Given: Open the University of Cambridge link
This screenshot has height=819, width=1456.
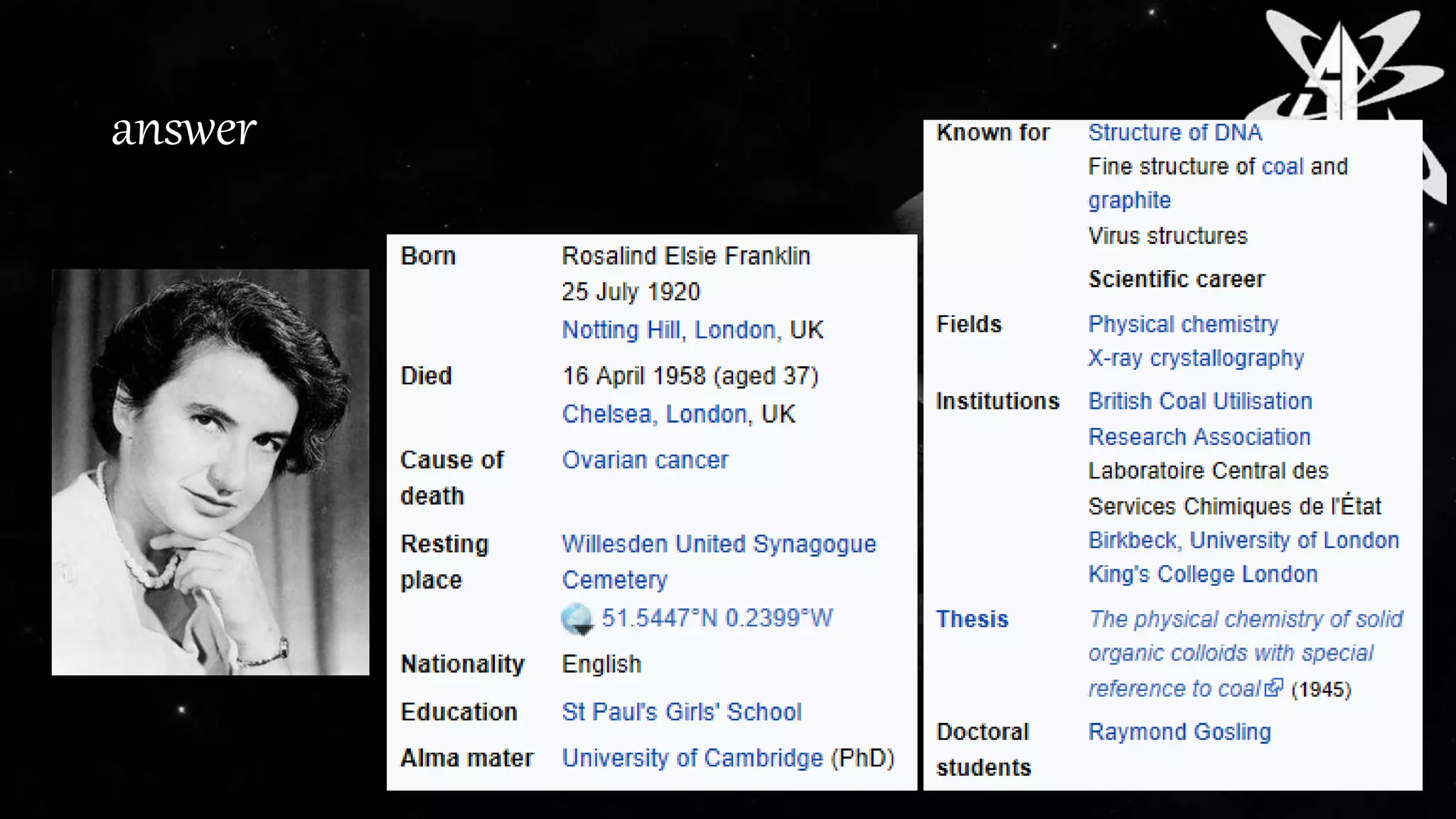Looking at the screenshot, I should [692, 759].
